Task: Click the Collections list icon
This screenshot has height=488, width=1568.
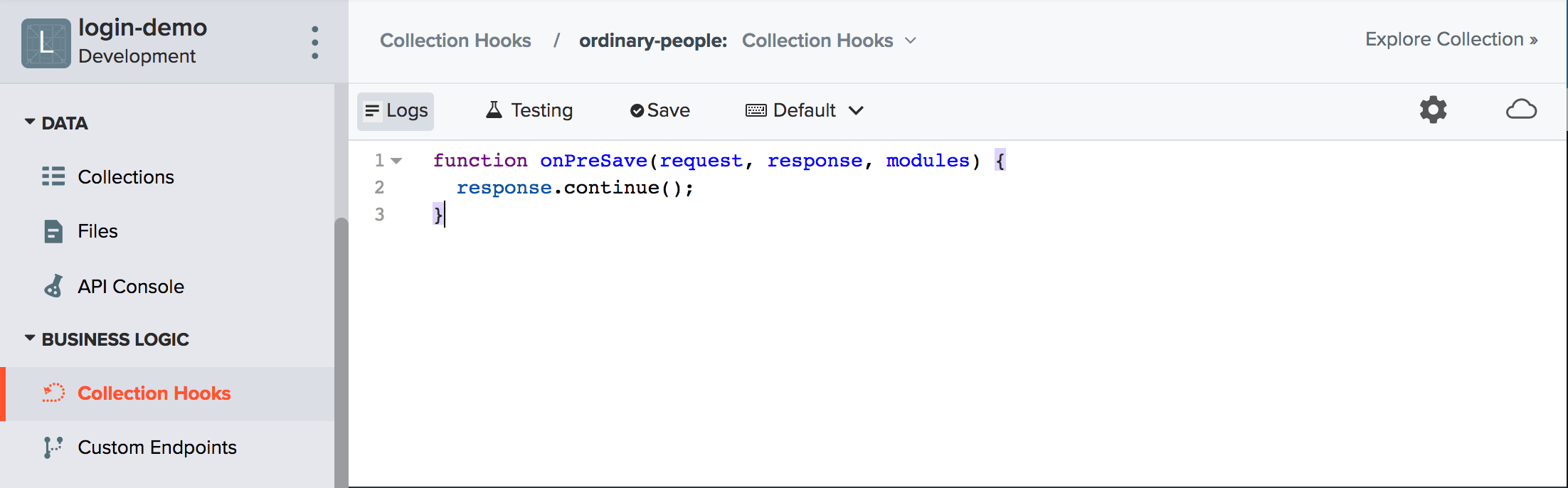Action: 53,176
